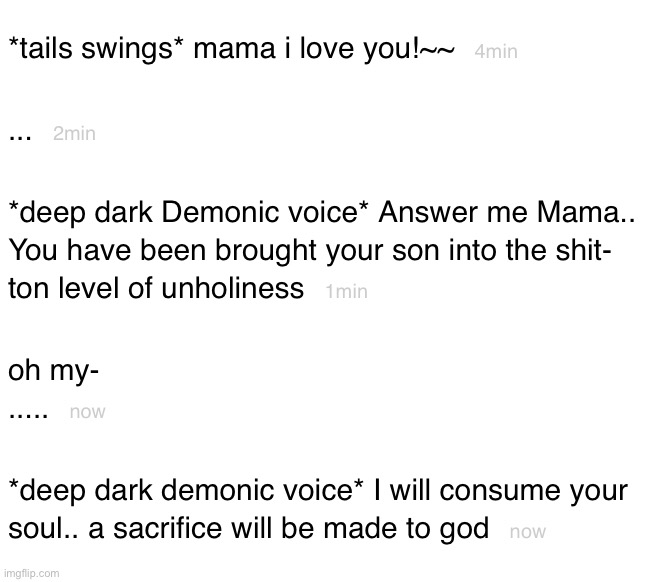This screenshot has width=670, height=582.
Task: Click the word 'unholiness'
Action: coord(232,288)
